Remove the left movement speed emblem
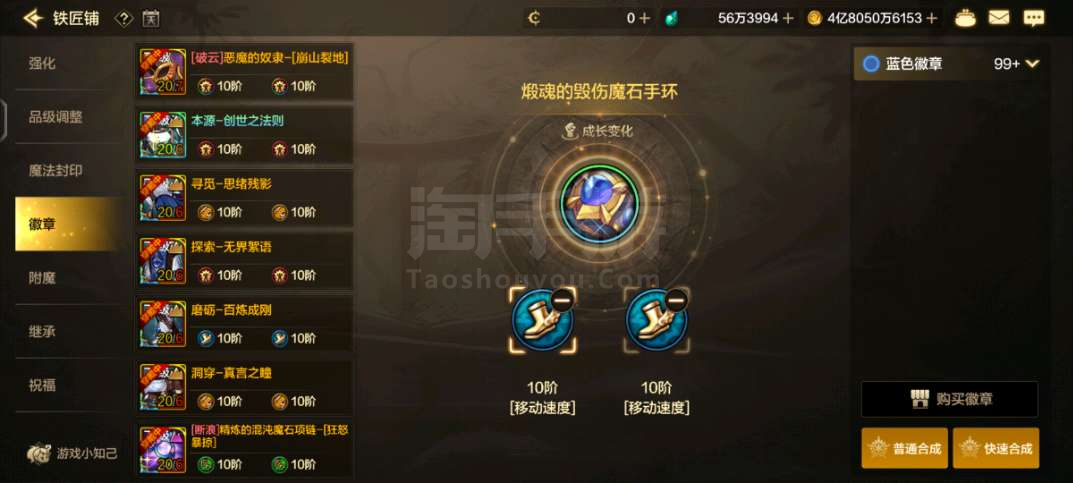Screen dimensions: 1073x483 [x=561, y=300]
